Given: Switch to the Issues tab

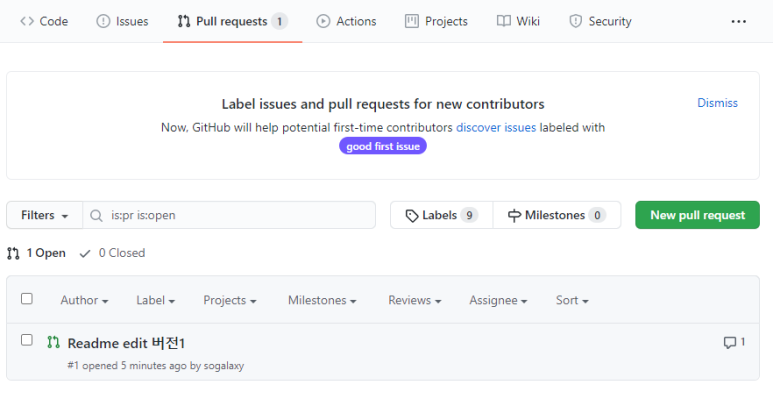Looking at the screenshot, I should click(122, 21).
